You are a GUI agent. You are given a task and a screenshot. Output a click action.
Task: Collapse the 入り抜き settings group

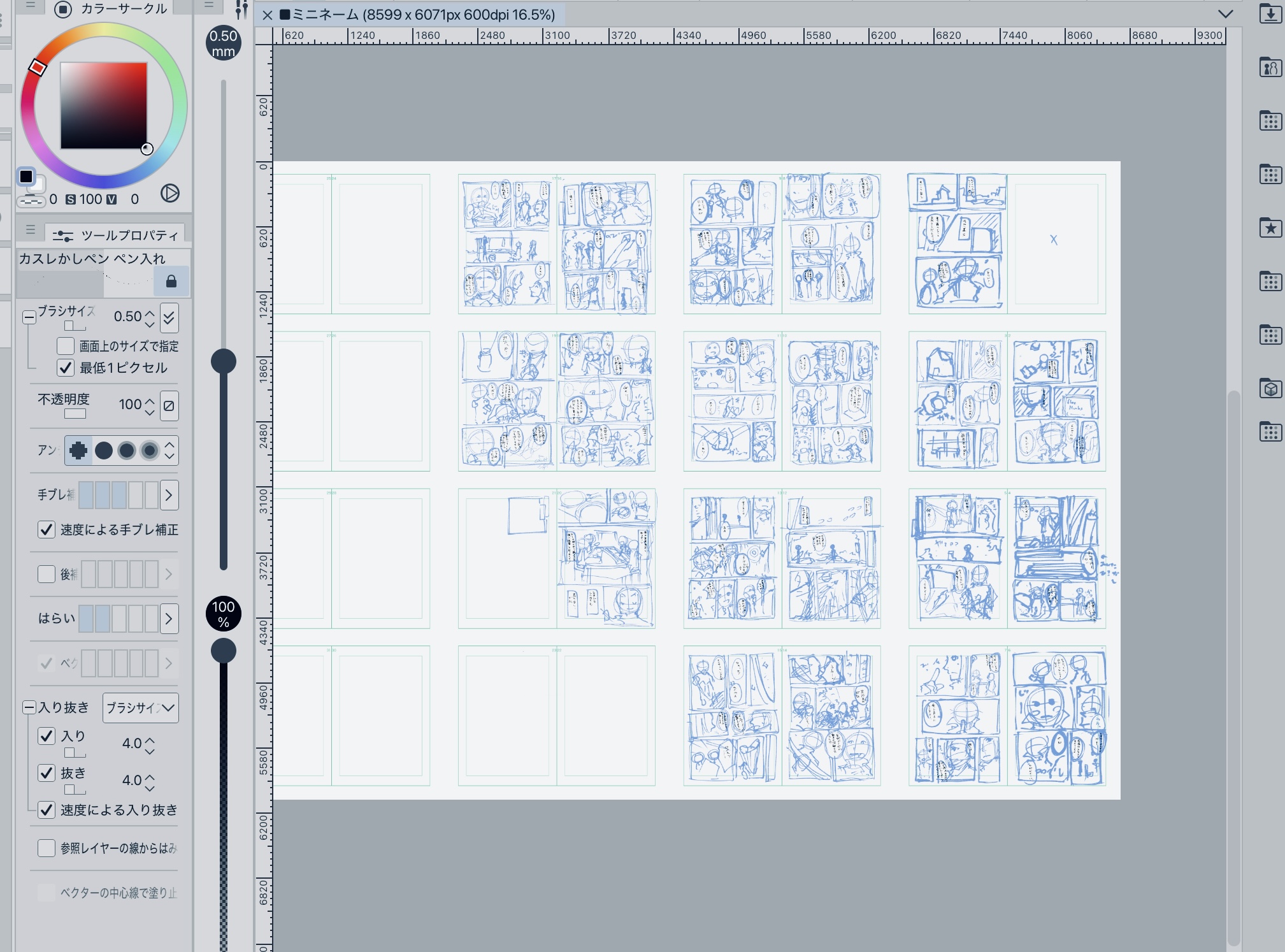pos(29,707)
